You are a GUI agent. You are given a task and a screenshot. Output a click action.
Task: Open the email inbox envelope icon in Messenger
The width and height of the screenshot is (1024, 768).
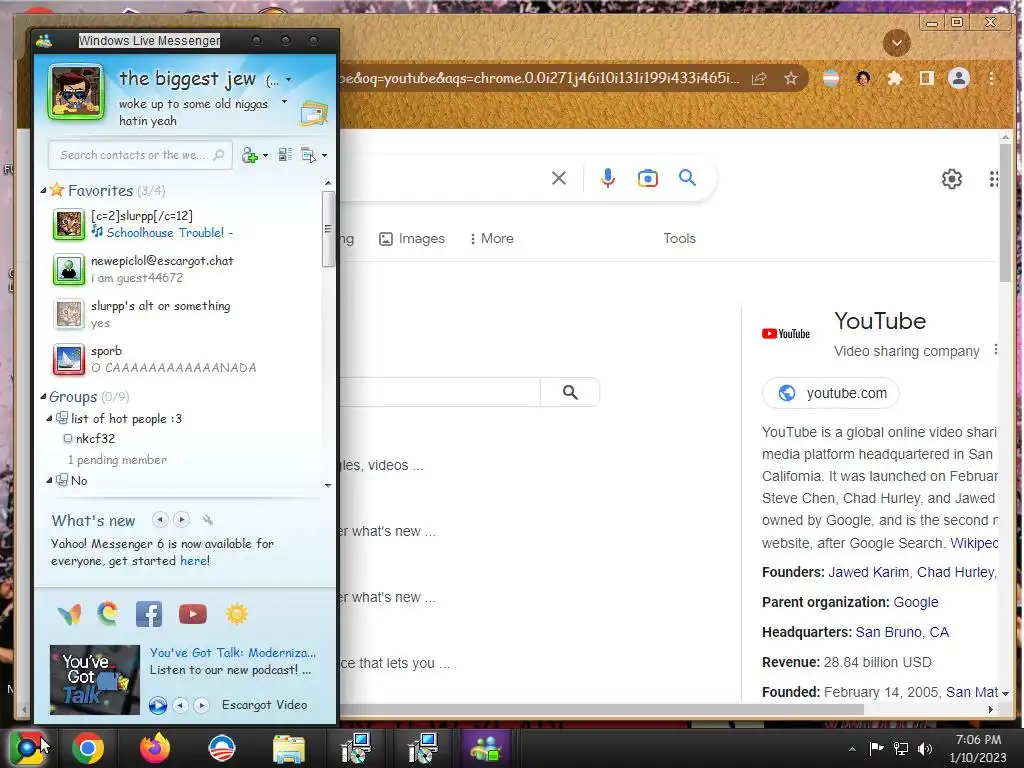pyautogui.click(x=313, y=113)
